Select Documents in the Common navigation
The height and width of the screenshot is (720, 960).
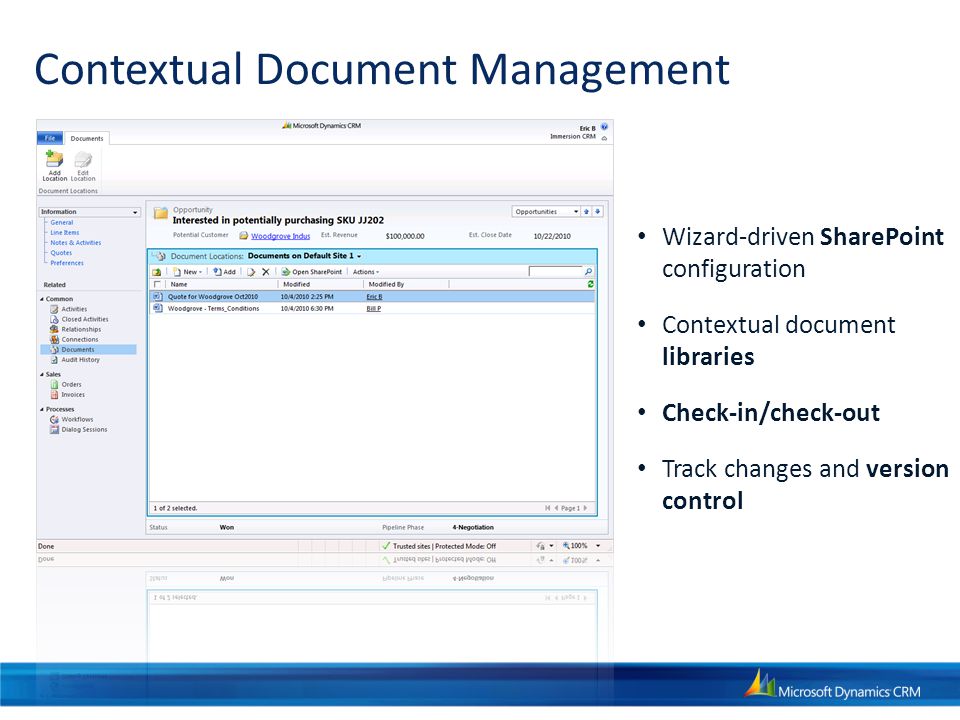(88, 350)
